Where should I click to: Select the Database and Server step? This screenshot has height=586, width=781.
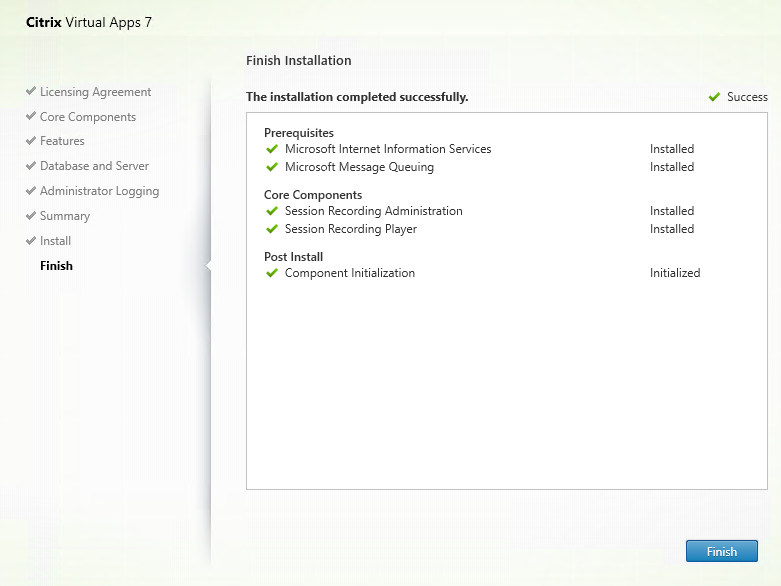click(x=94, y=166)
